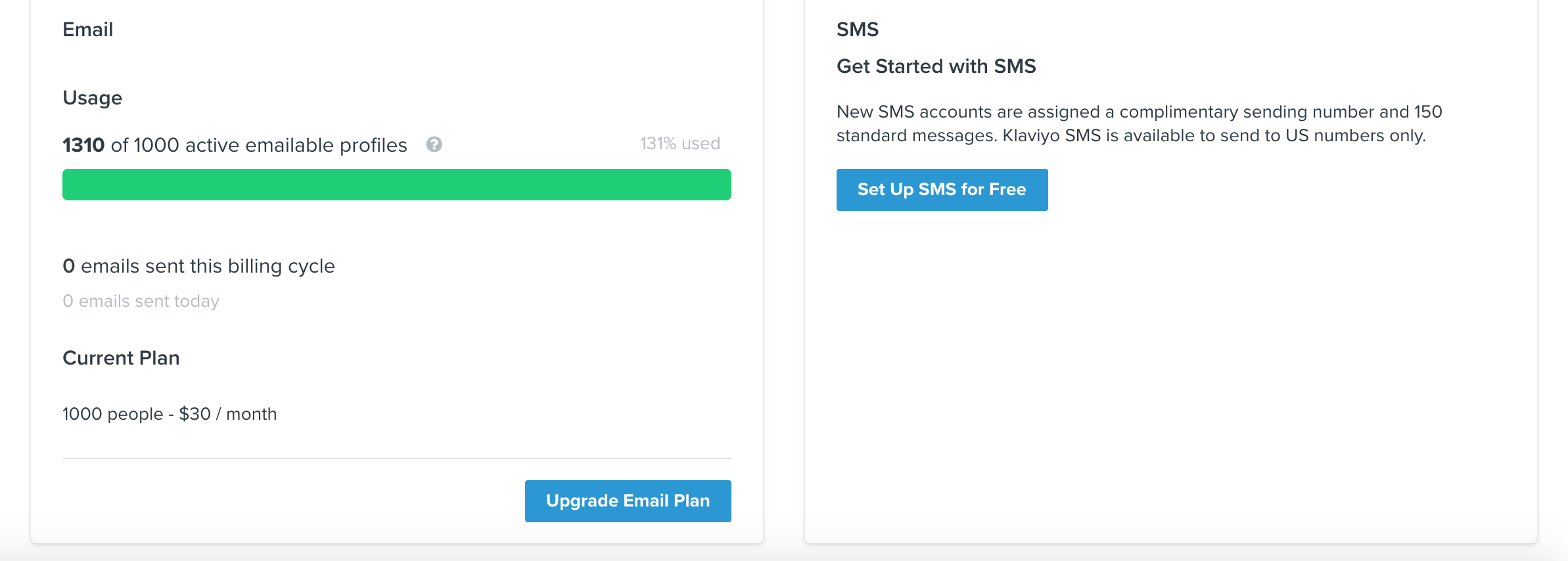Viewport: 1568px width, 561px height.
Task: Click the $30 price in the current plan
Action: coord(195,414)
